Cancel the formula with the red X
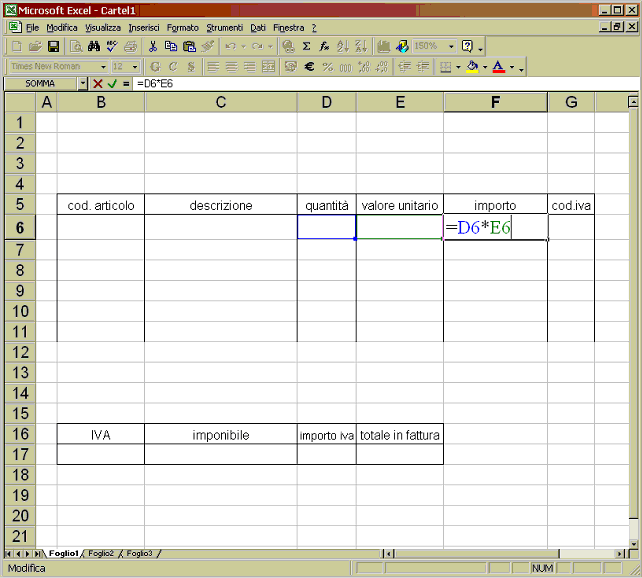The width and height of the screenshot is (642, 578). click(97, 84)
